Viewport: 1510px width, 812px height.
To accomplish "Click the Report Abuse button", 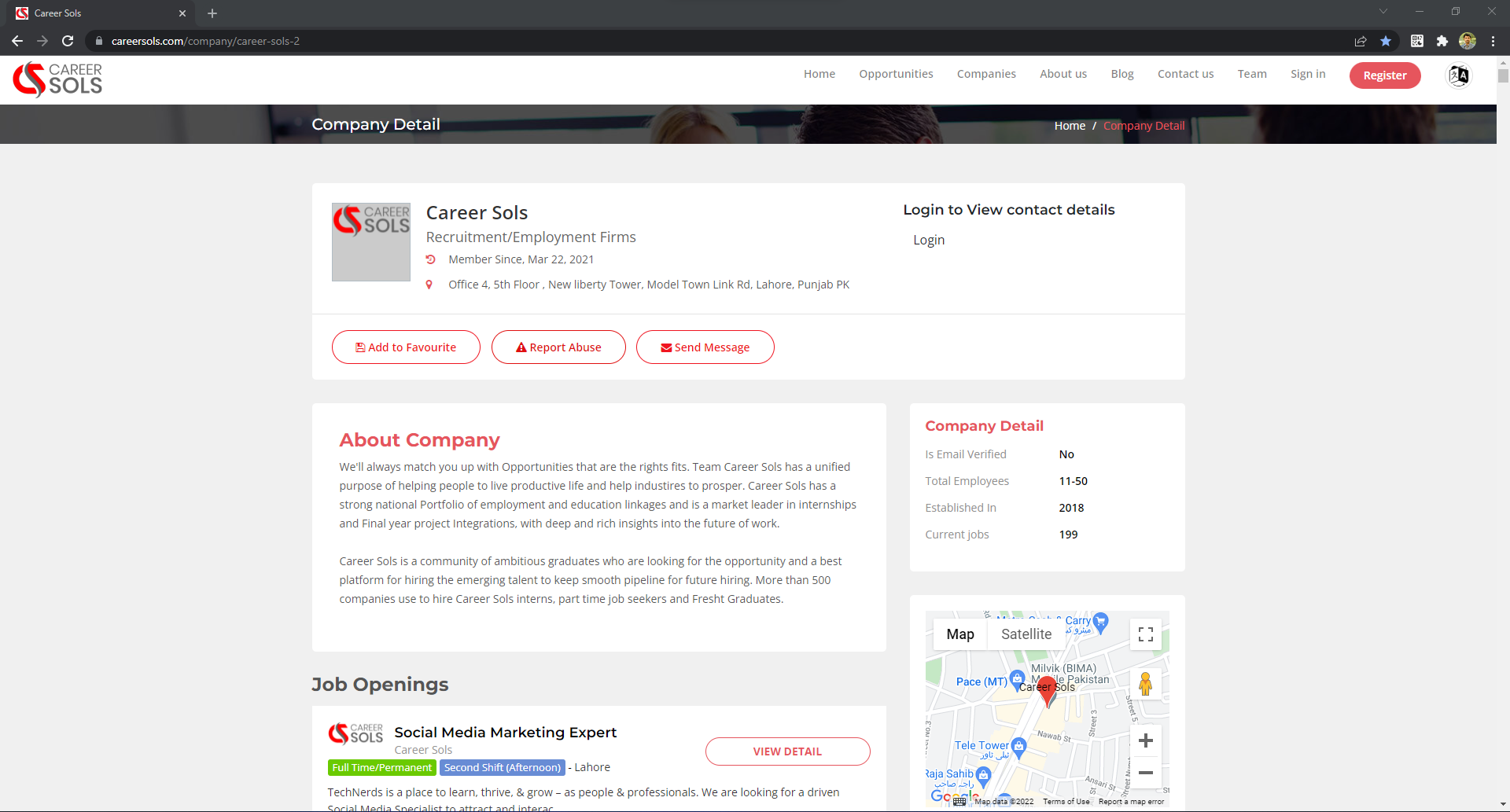I will pyautogui.click(x=558, y=347).
